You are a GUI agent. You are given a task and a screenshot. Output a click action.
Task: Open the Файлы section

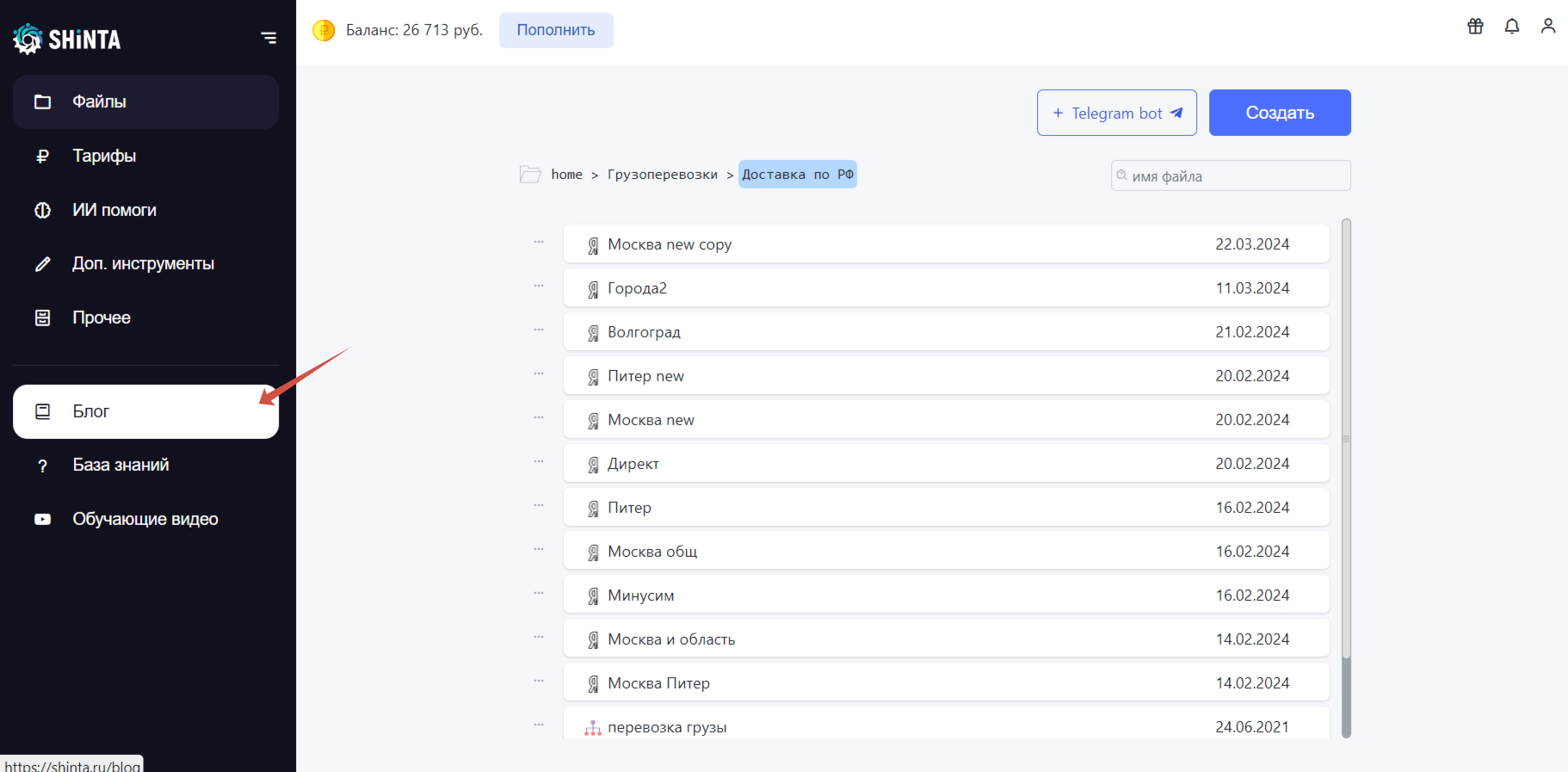point(145,102)
